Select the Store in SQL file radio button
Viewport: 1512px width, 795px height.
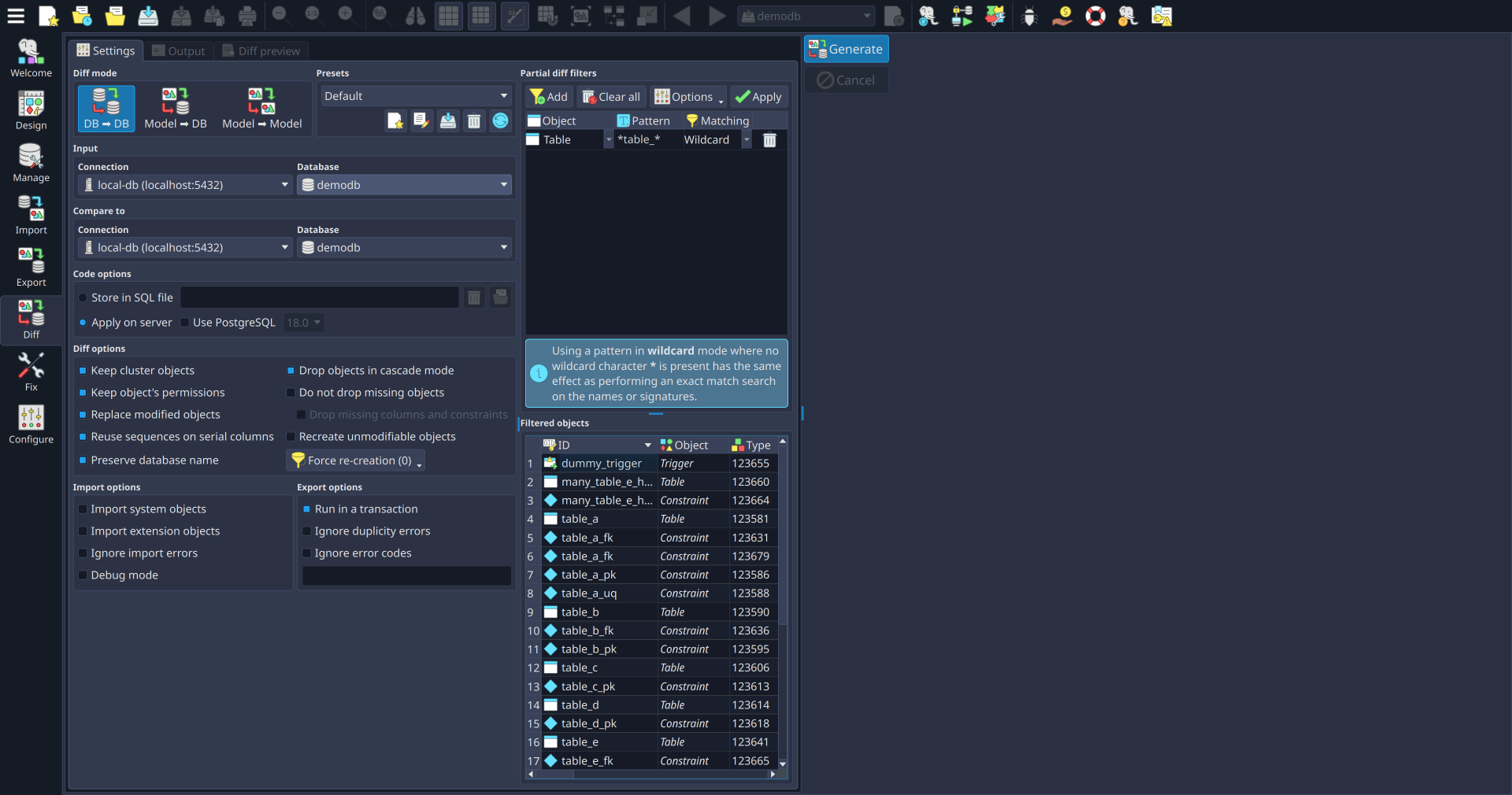point(83,298)
